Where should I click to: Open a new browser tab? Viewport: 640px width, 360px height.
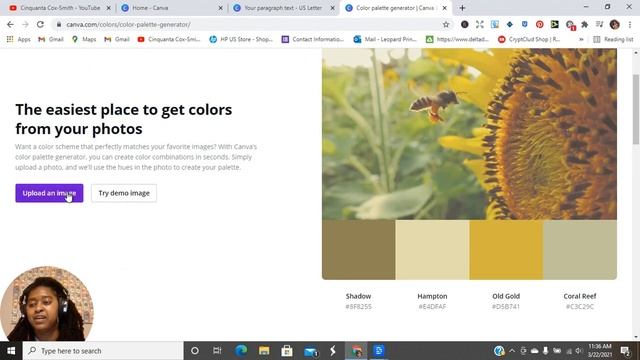coord(462,8)
